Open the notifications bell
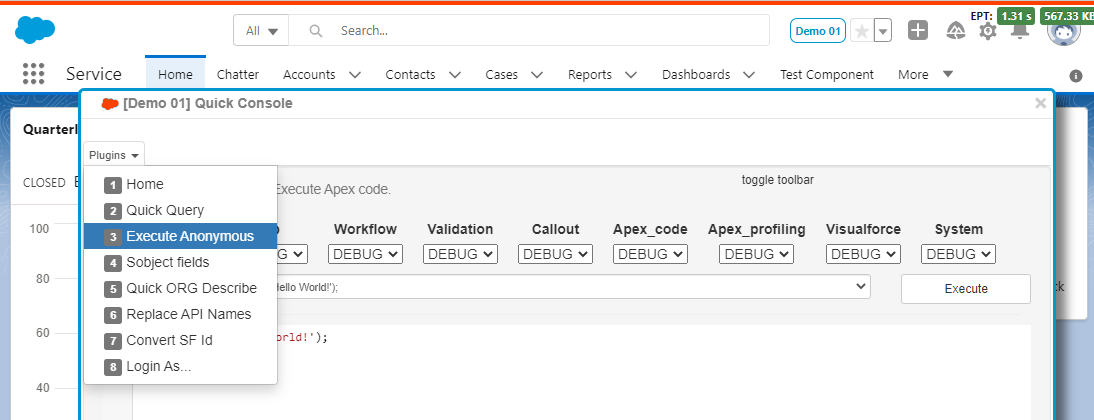The image size is (1094, 420). tap(1021, 32)
